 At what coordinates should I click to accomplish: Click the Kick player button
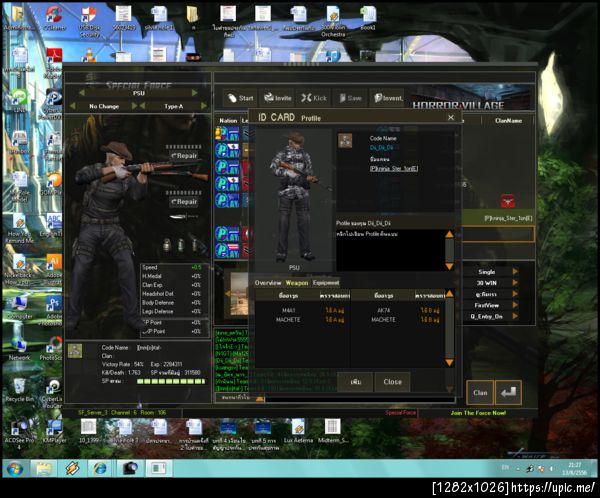pyautogui.click(x=314, y=98)
